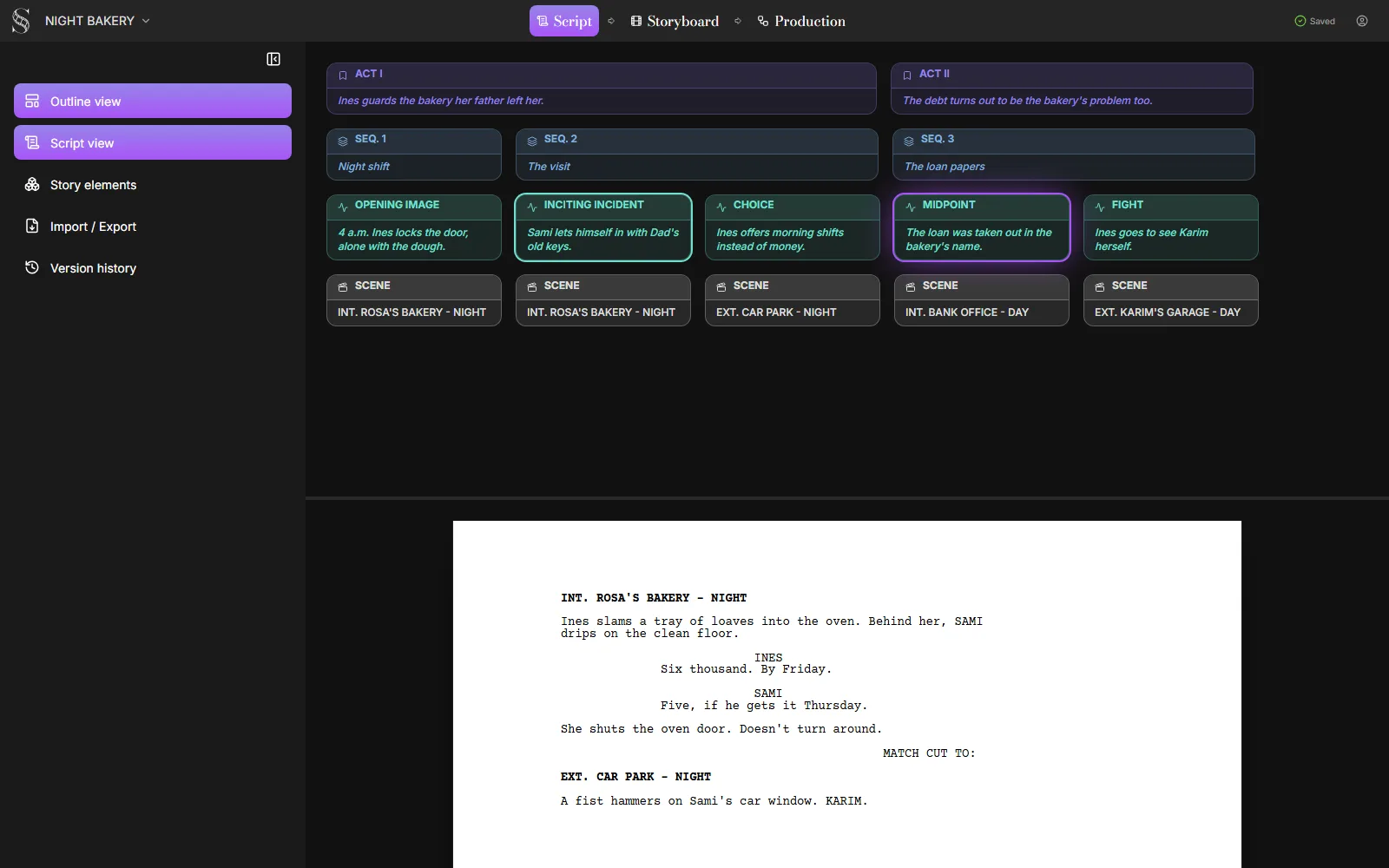Collapse the sidebar panel icon

coord(273,59)
